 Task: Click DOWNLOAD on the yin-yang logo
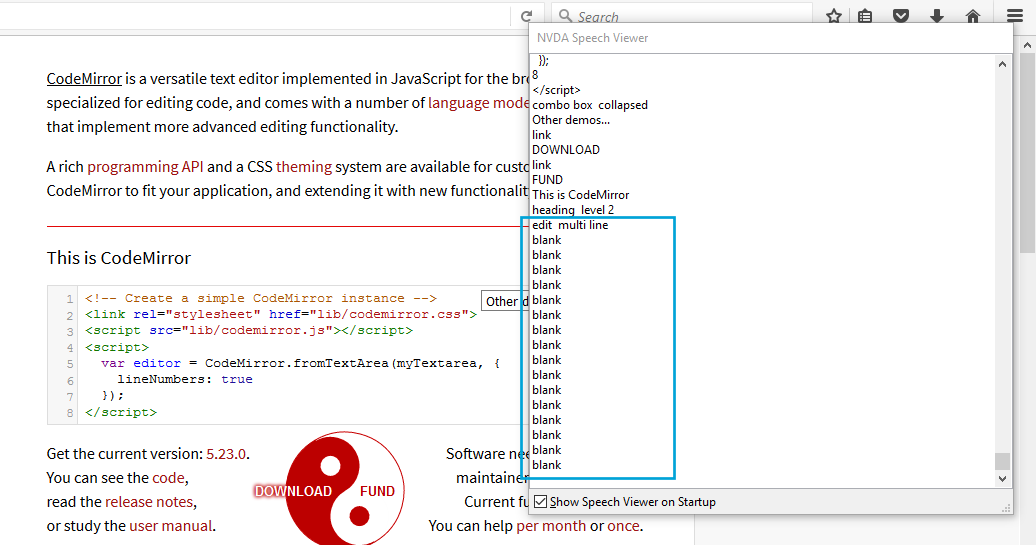click(x=293, y=491)
